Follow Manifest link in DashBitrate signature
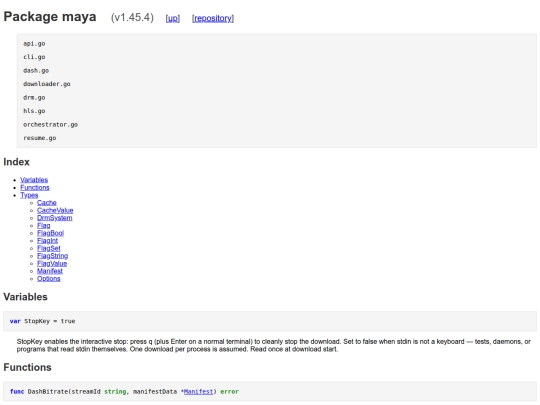Viewport: 540px width, 405px height. click(198, 392)
